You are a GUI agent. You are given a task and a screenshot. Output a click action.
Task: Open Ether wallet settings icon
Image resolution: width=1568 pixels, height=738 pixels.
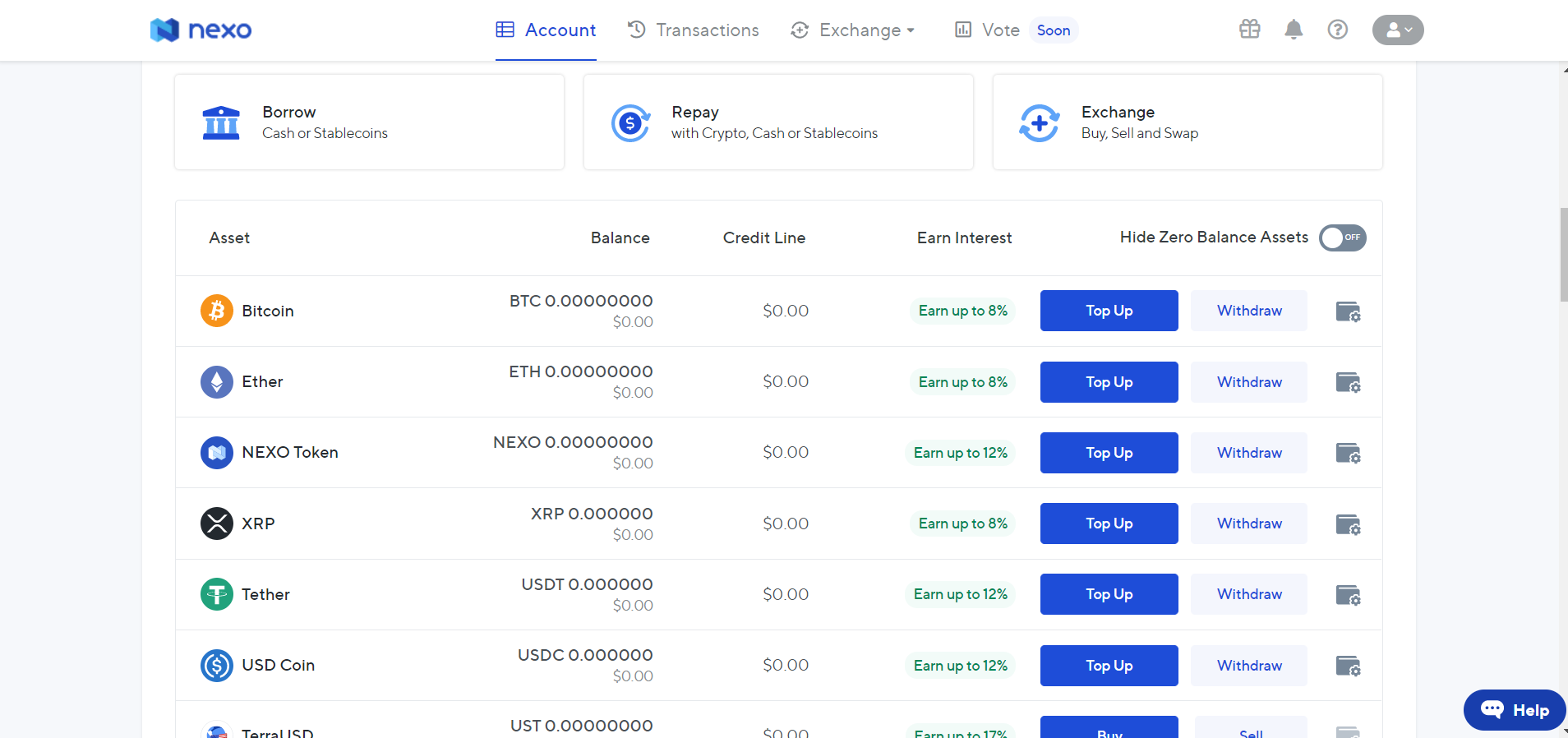click(1349, 382)
